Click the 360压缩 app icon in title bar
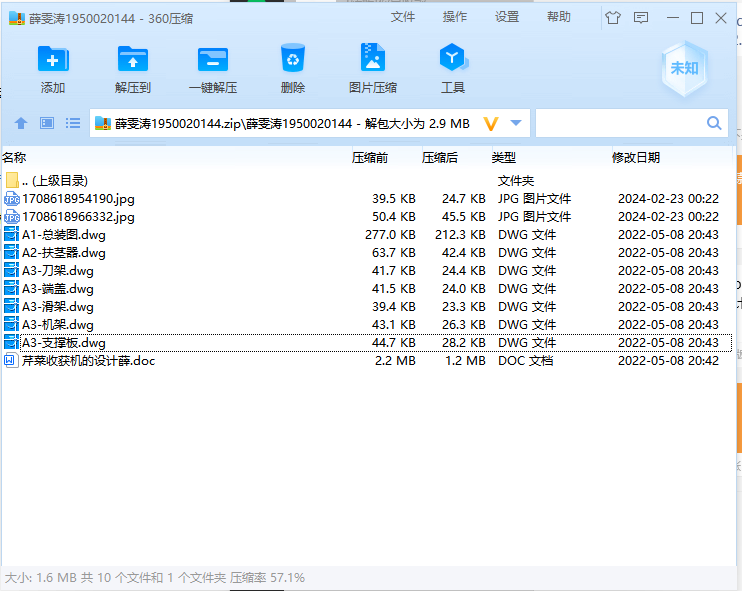This screenshot has width=742, height=591. pyautogui.click(x=17, y=18)
